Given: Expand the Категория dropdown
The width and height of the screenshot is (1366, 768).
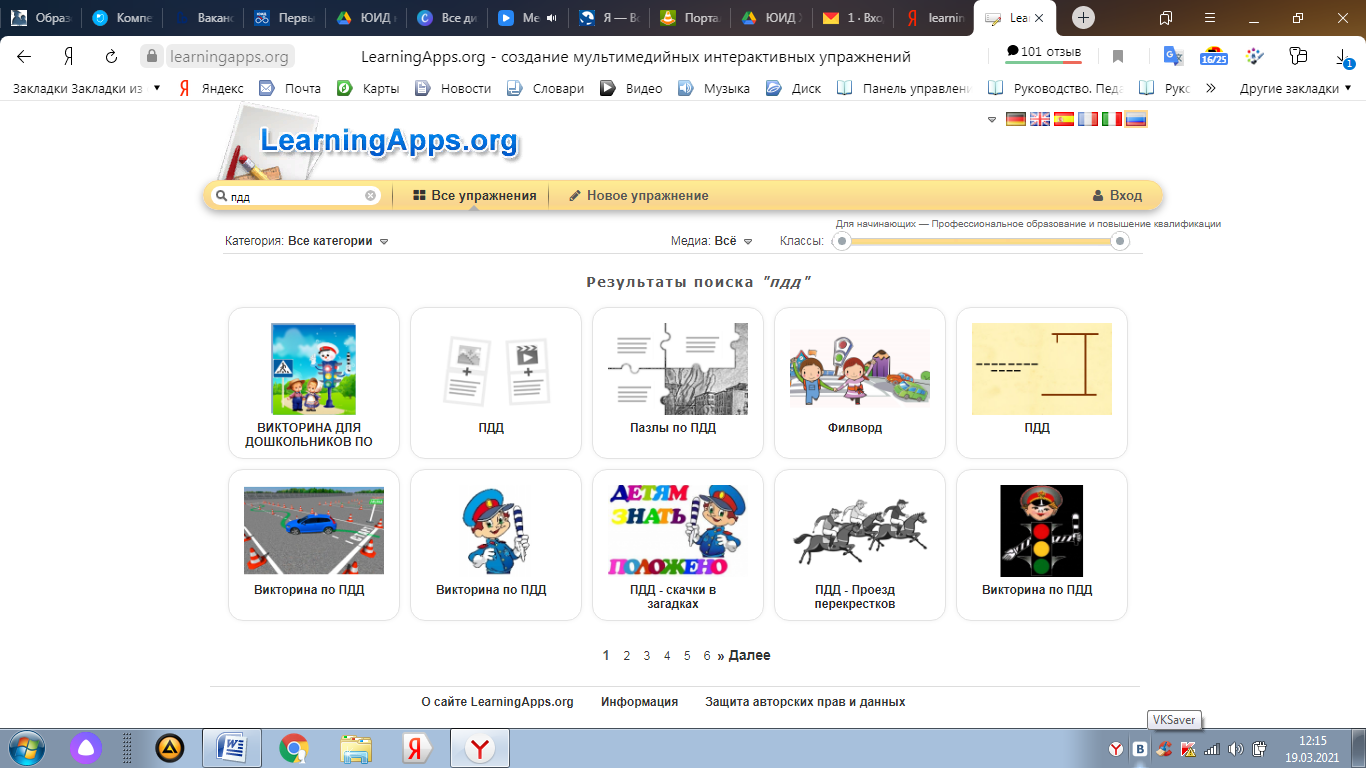Looking at the screenshot, I should click(x=384, y=241).
